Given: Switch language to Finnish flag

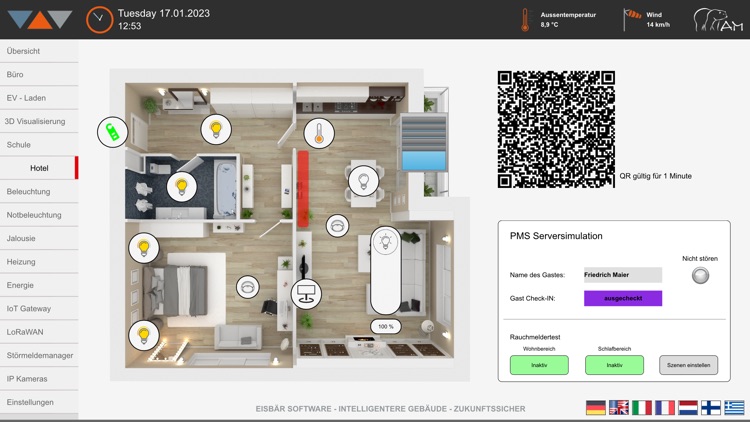Looking at the screenshot, I should pyautogui.click(x=711, y=408).
